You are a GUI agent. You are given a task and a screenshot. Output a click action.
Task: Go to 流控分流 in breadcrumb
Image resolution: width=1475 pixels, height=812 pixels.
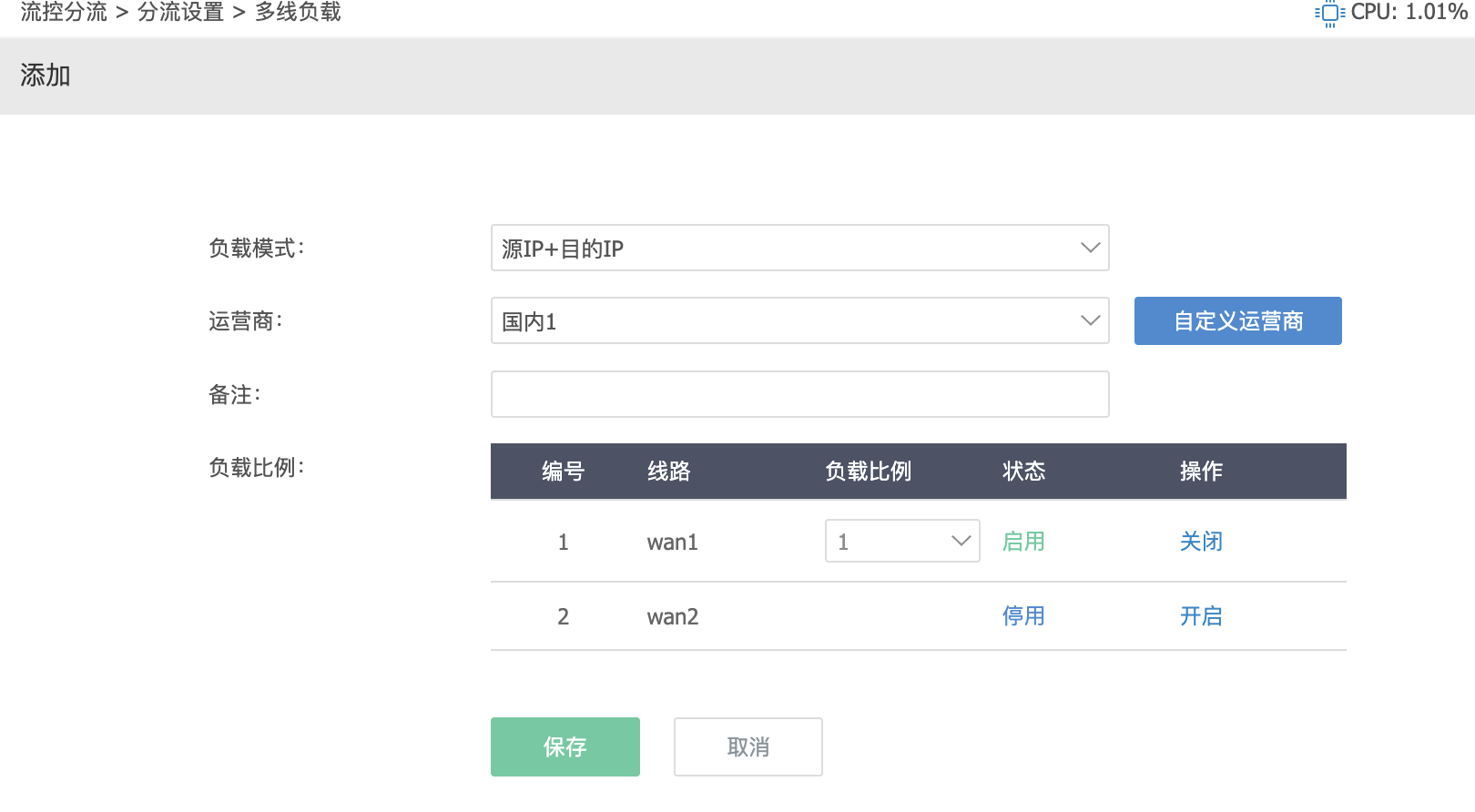coord(64,12)
